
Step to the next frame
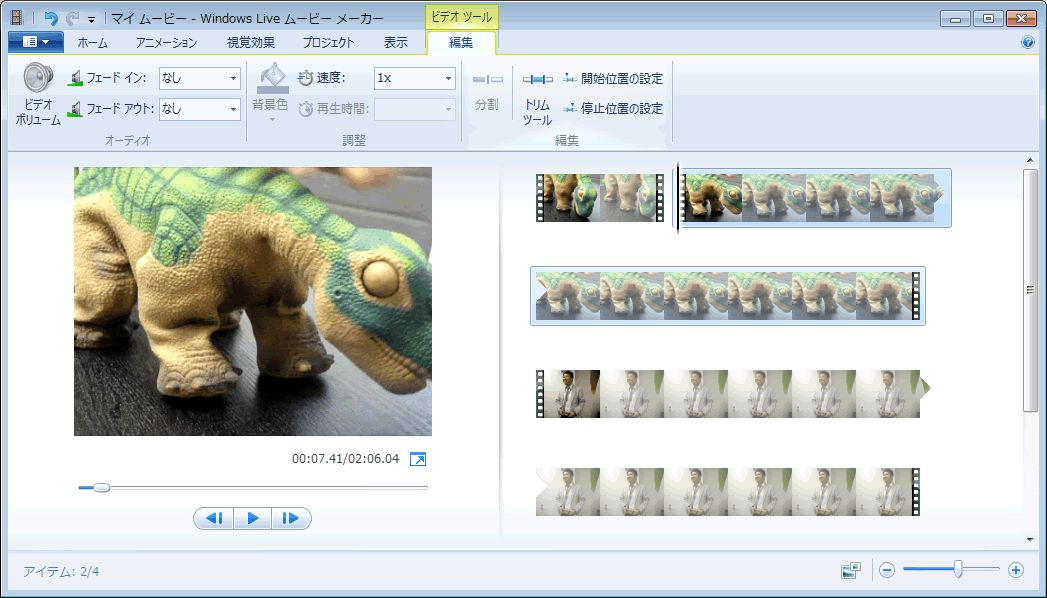(291, 518)
